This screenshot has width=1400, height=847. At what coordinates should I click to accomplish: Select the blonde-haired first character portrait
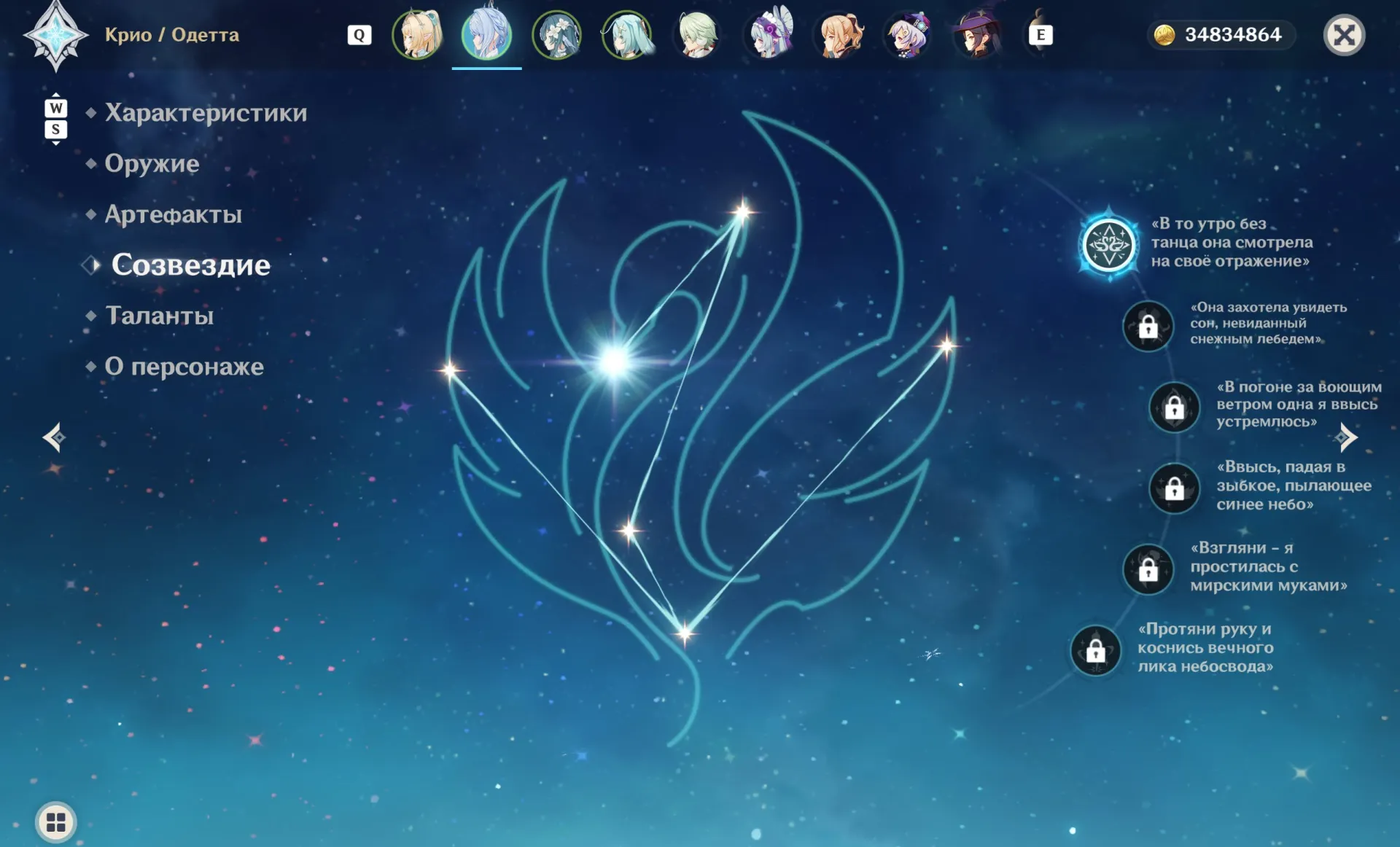pos(418,34)
